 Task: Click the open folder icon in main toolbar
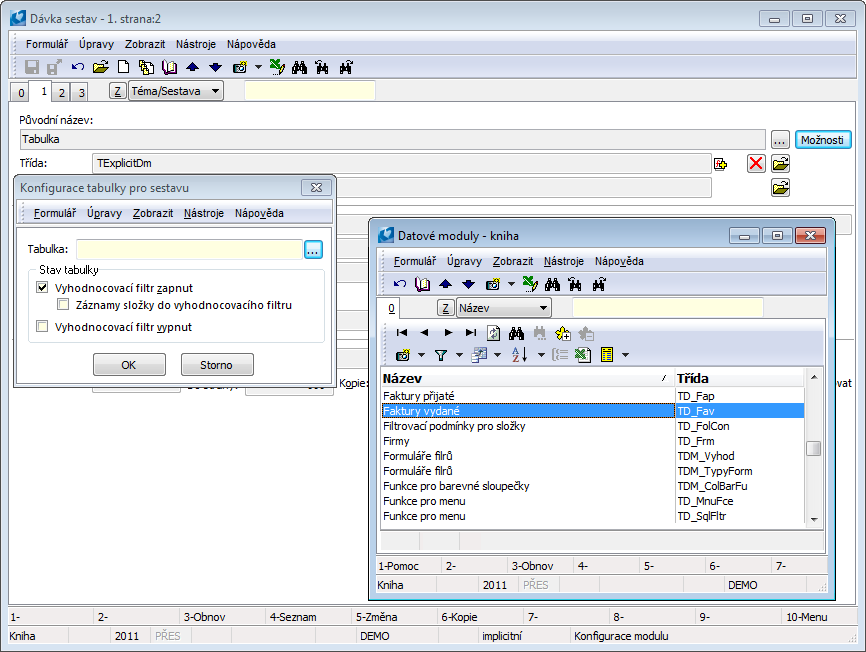point(101,67)
